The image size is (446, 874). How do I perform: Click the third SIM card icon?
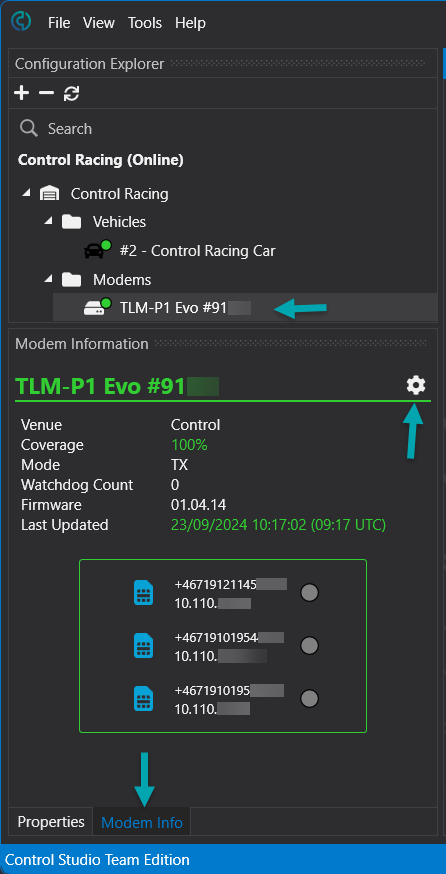coord(144,699)
